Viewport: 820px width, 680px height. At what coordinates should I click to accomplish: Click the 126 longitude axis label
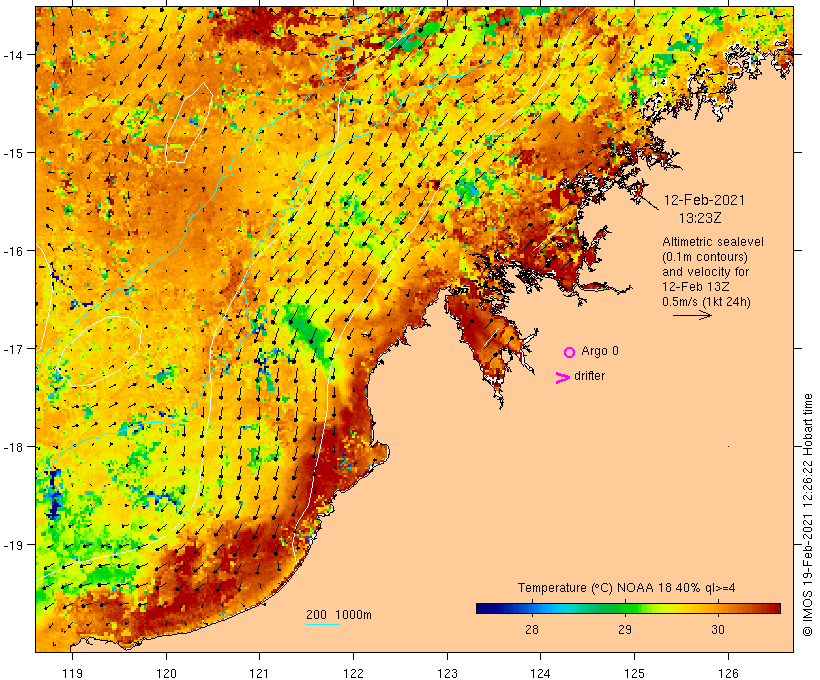(728, 673)
